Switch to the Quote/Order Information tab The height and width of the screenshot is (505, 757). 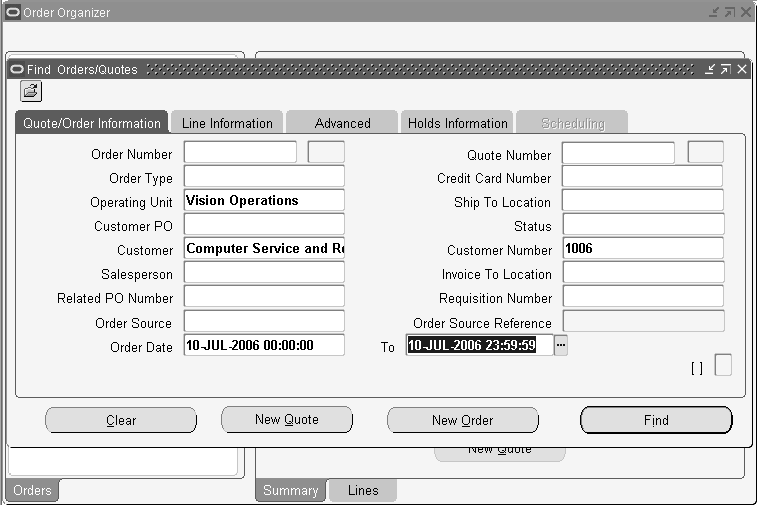92,123
